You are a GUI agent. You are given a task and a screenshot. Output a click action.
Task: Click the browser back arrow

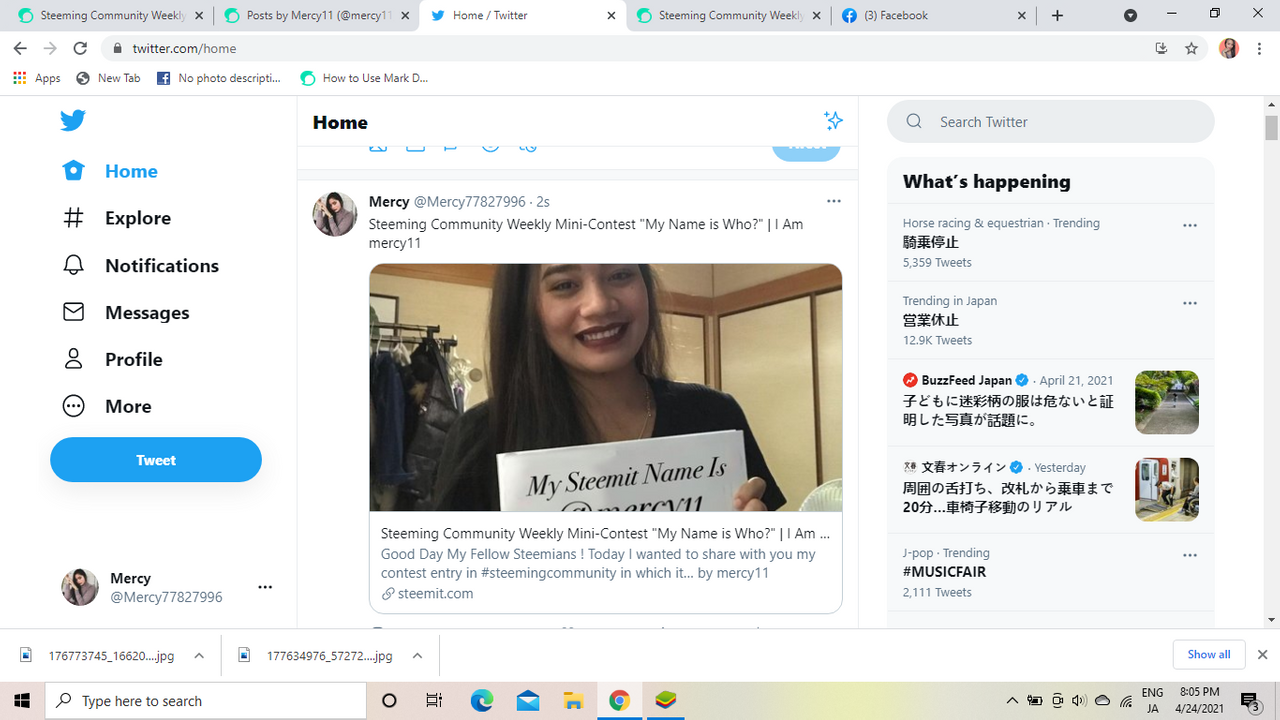pos(20,48)
